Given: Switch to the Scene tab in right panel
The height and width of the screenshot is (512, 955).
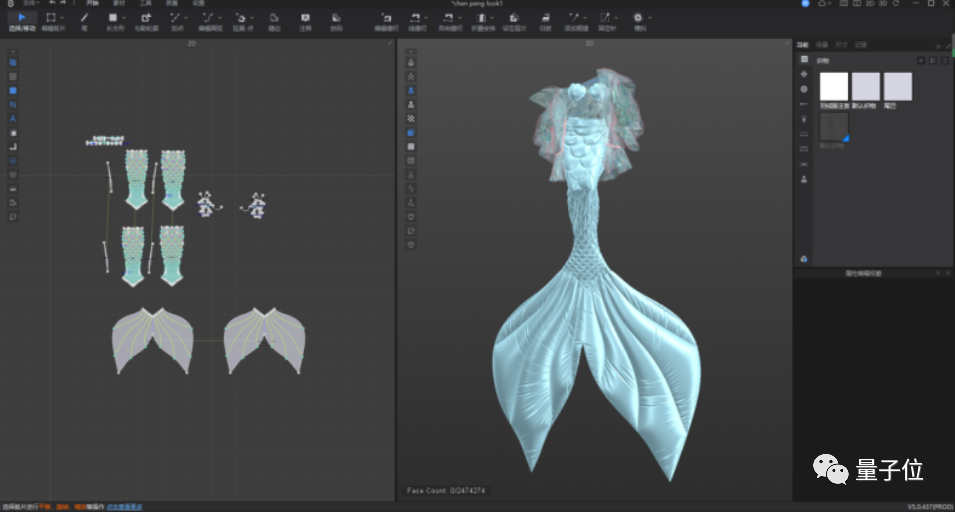Looking at the screenshot, I should click(x=821, y=45).
